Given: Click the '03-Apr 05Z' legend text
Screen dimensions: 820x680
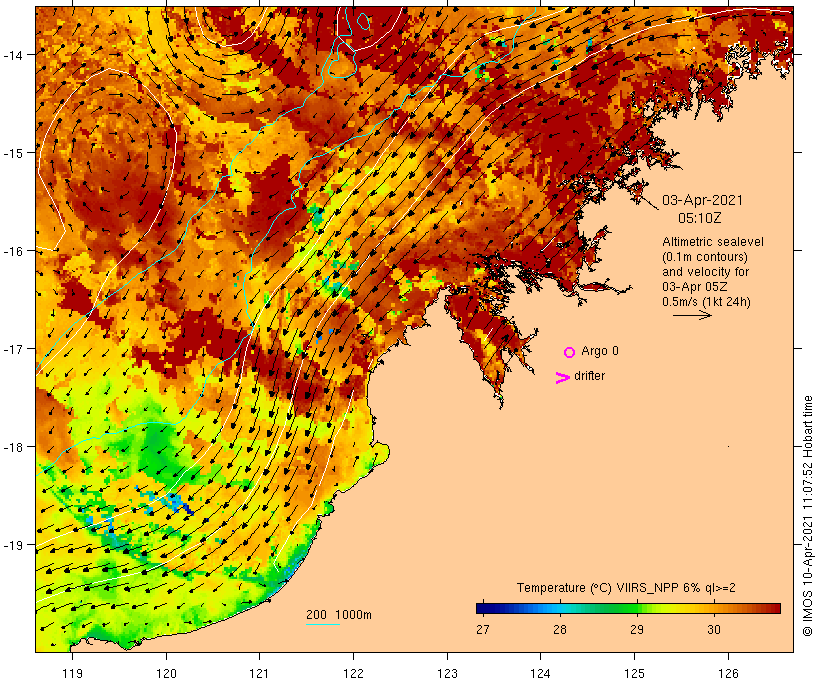Looking at the screenshot, I should [x=694, y=287].
